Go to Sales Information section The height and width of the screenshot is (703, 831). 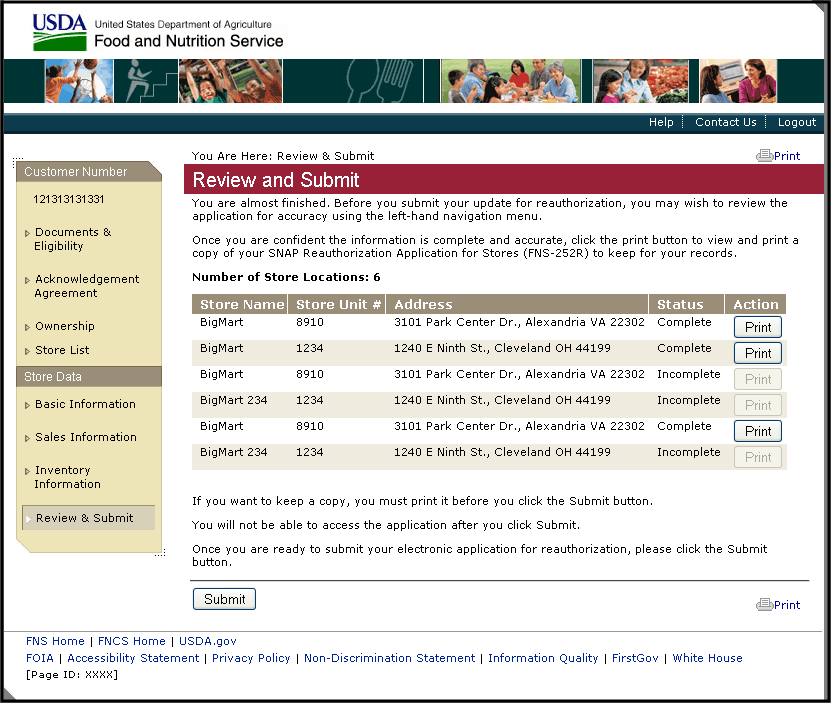click(x=85, y=437)
